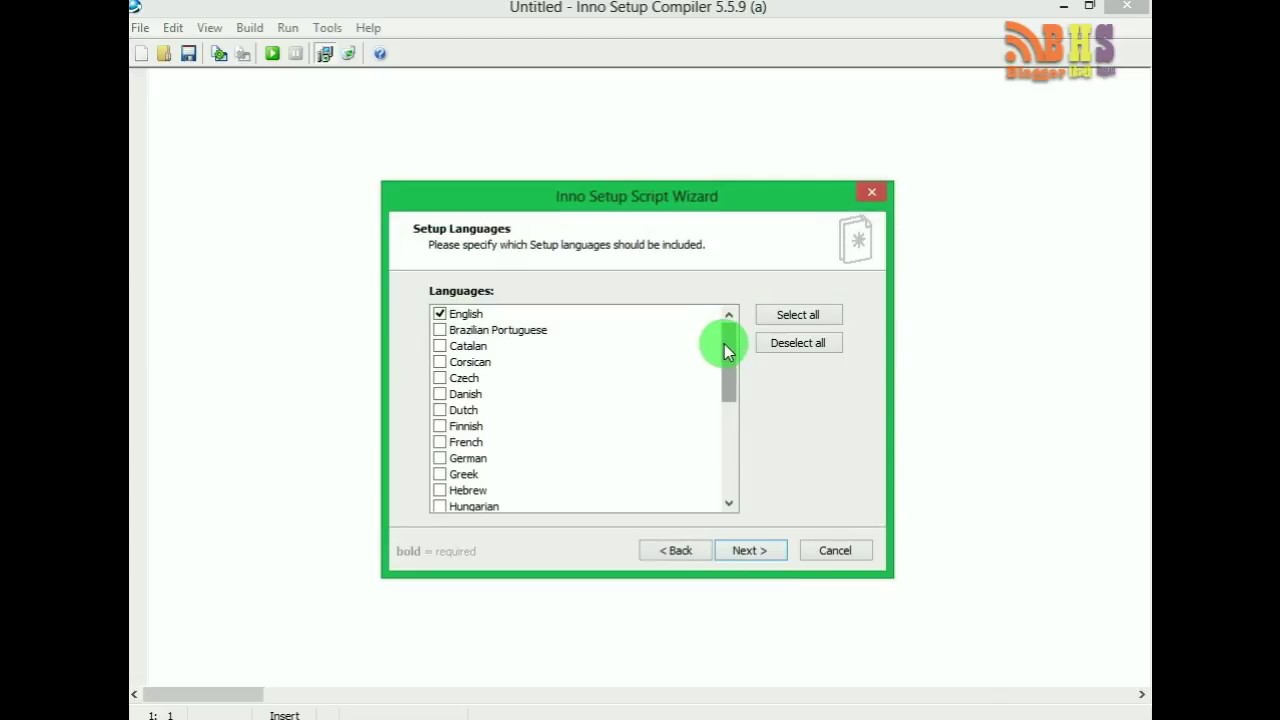
Task: Click the Insert status bar indicator
Action: [285, 715]
